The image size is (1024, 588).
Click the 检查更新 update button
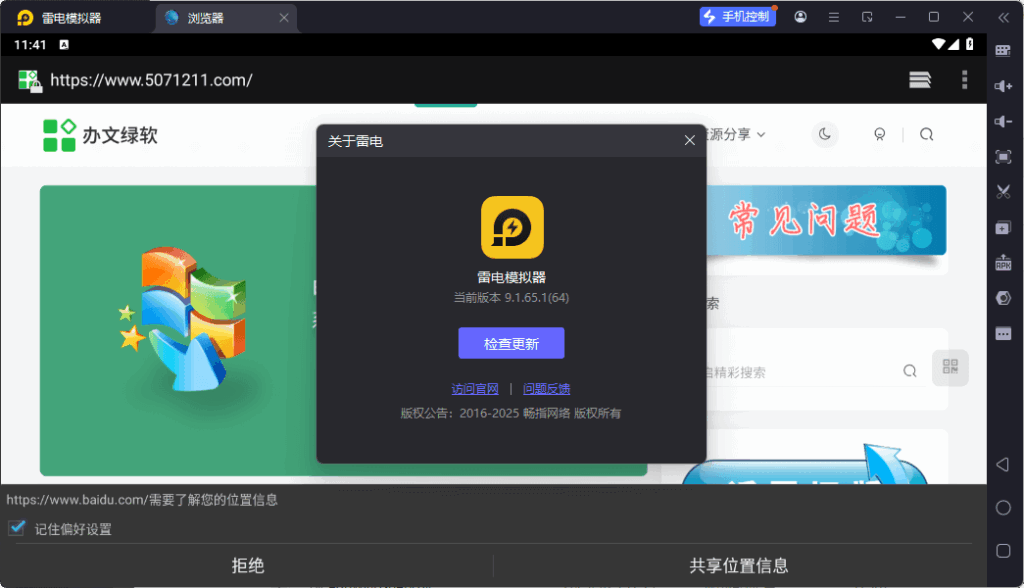pyautogui.click(x=511, y=343)
